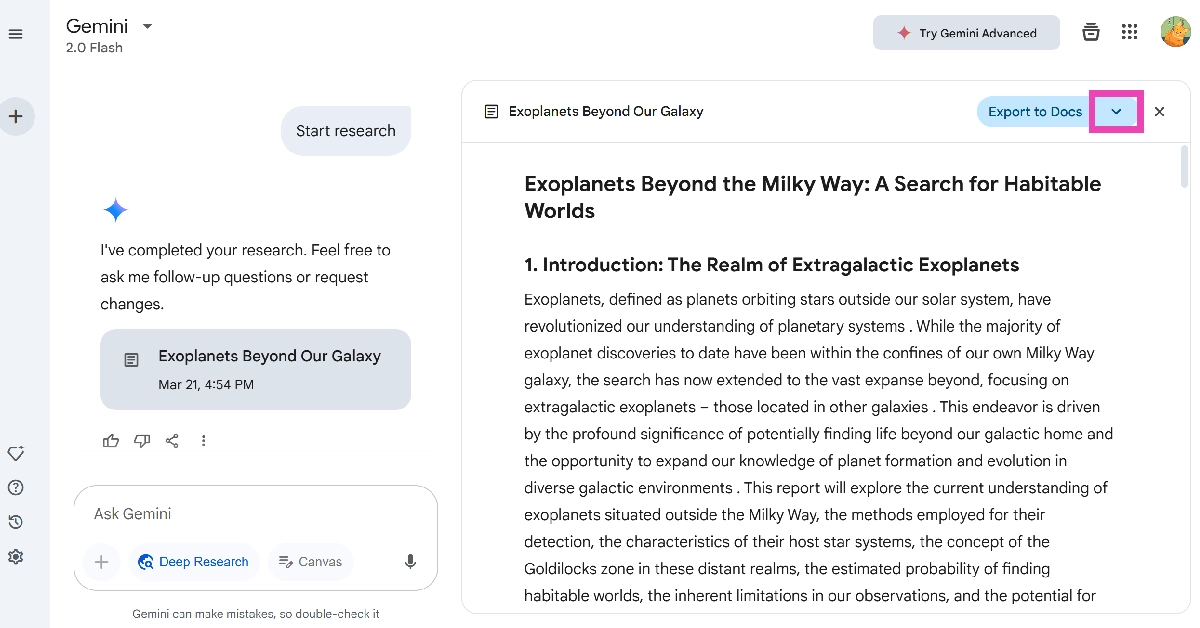The width and height of the screenshot is (1200, 628).
Task: Open Google apps grid icon
Action: (x=1130, y=32)
